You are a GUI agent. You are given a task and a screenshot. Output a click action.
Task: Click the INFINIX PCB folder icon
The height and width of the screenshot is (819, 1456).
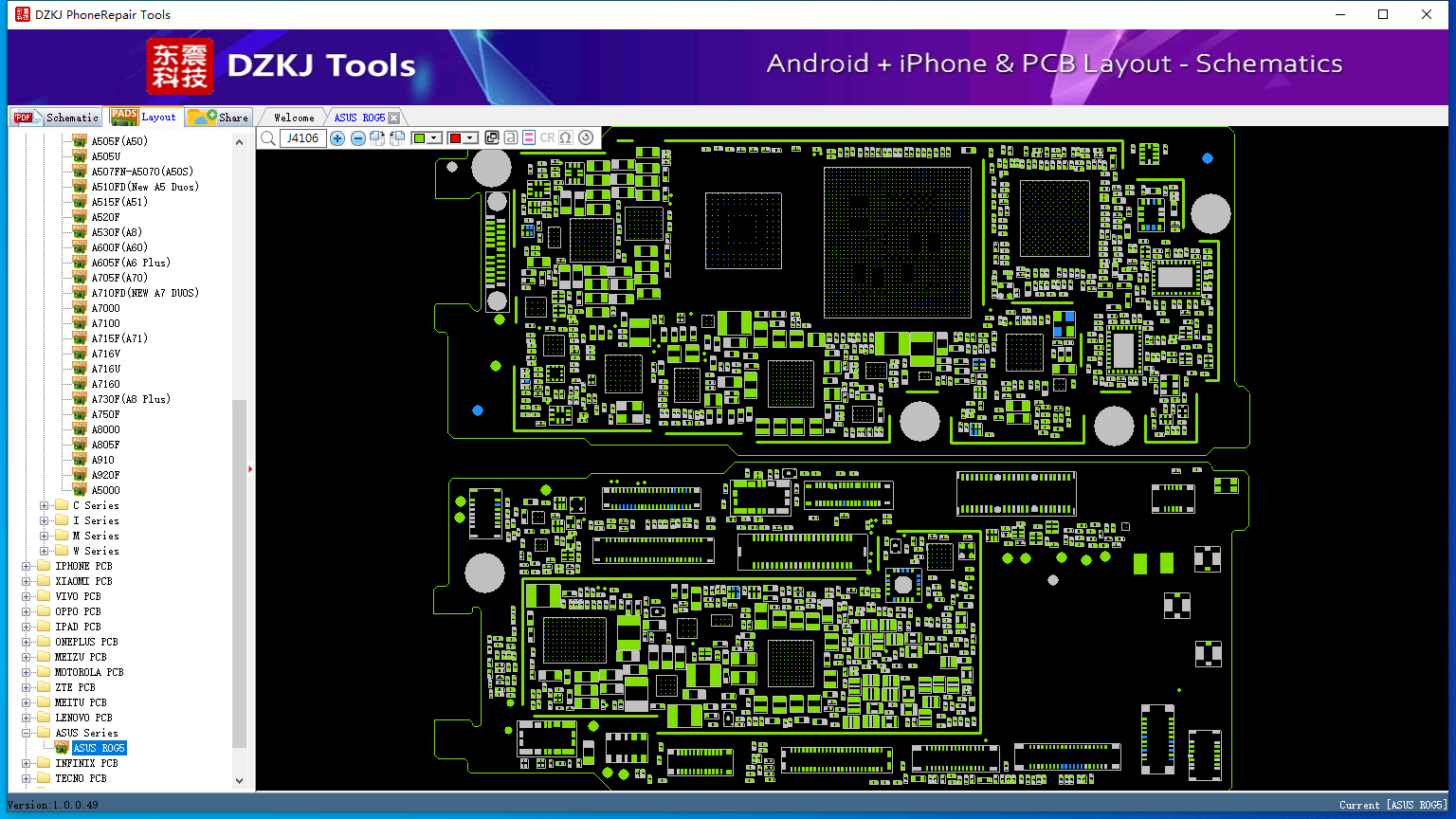click(x=44, y=763)
